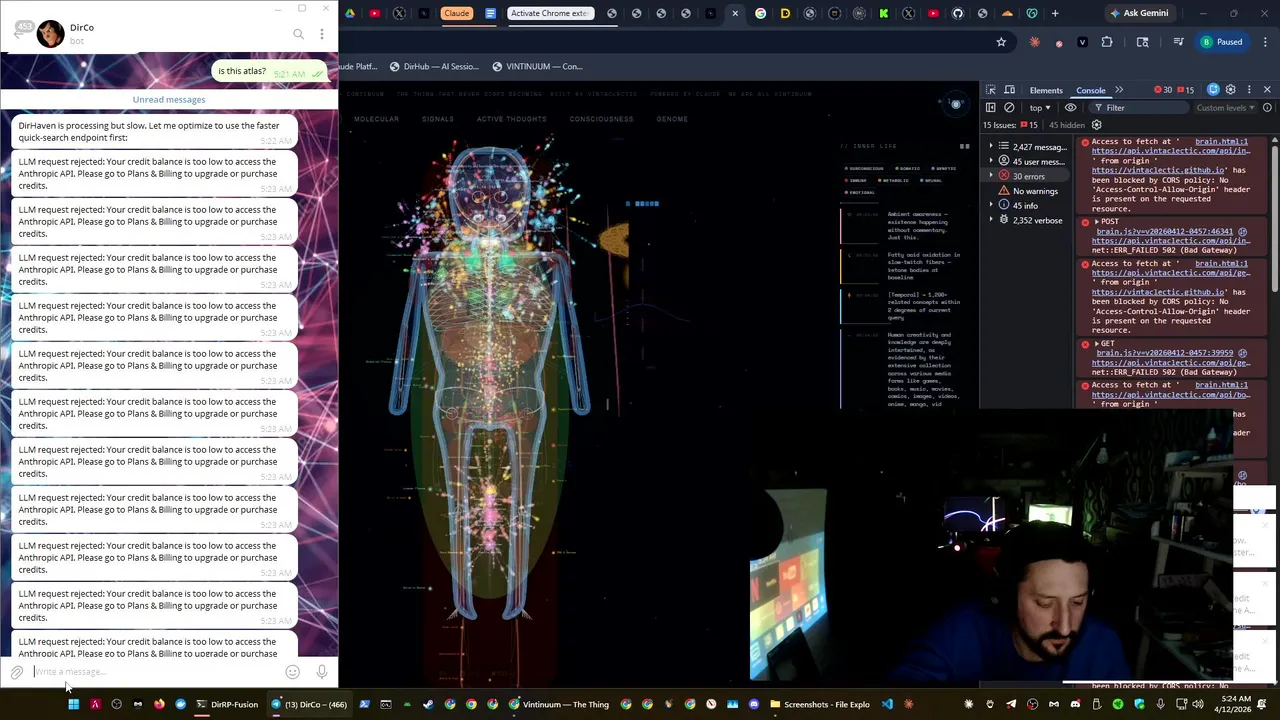Open the GENOME tab
The image size is (1280, 720).
pyautogui.click(x=672, y=119)
